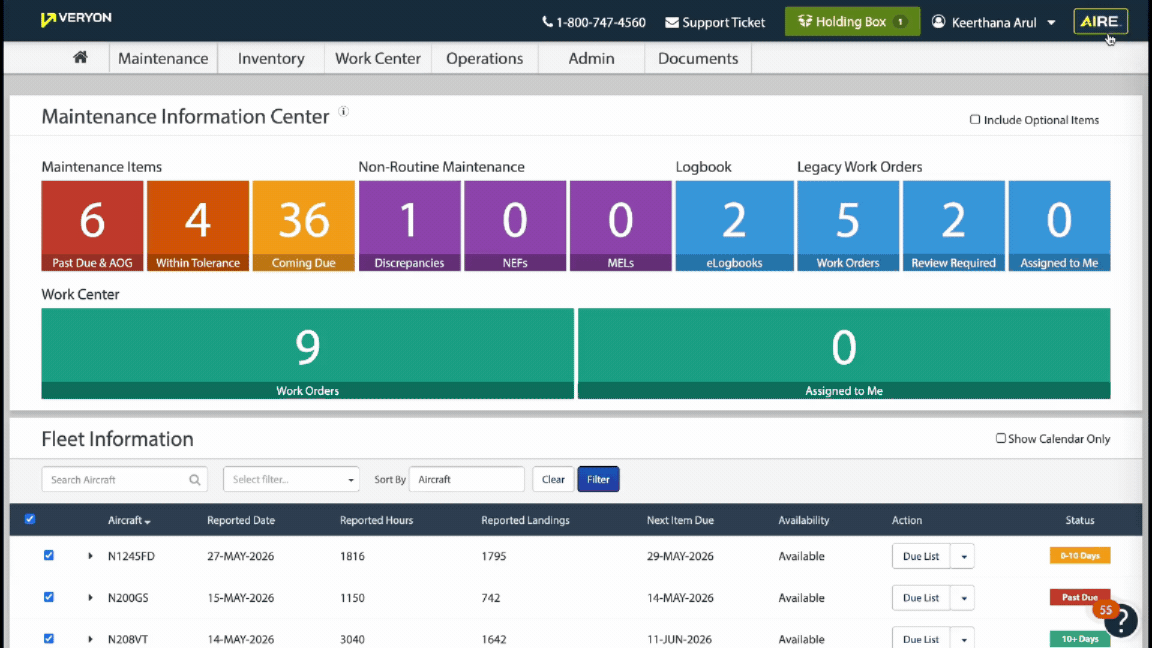
Task: Uncheck the N200GS row checkbox
Action: (48, 597)
